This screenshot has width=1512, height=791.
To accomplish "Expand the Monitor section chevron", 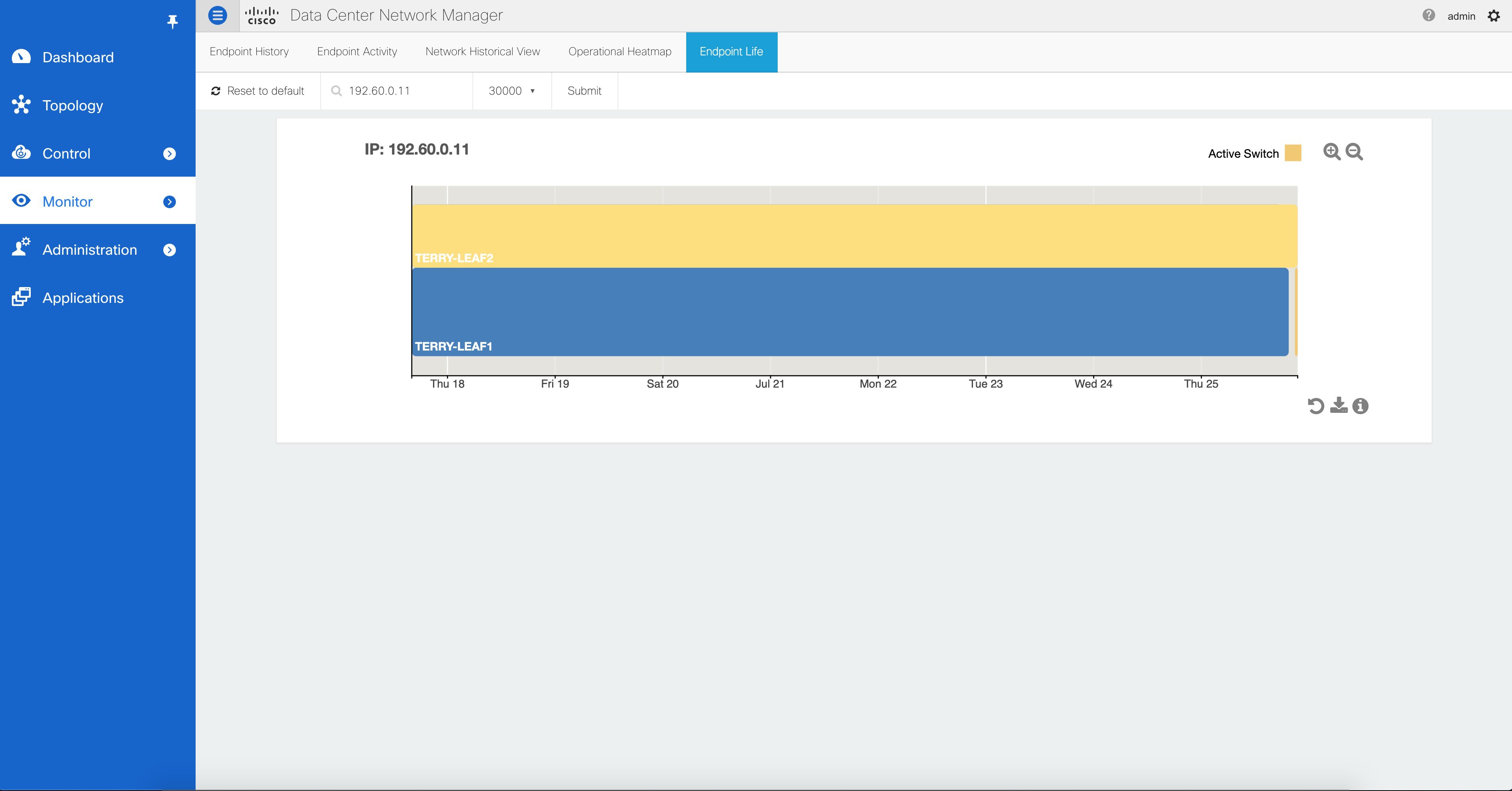I will click(170, 201).
